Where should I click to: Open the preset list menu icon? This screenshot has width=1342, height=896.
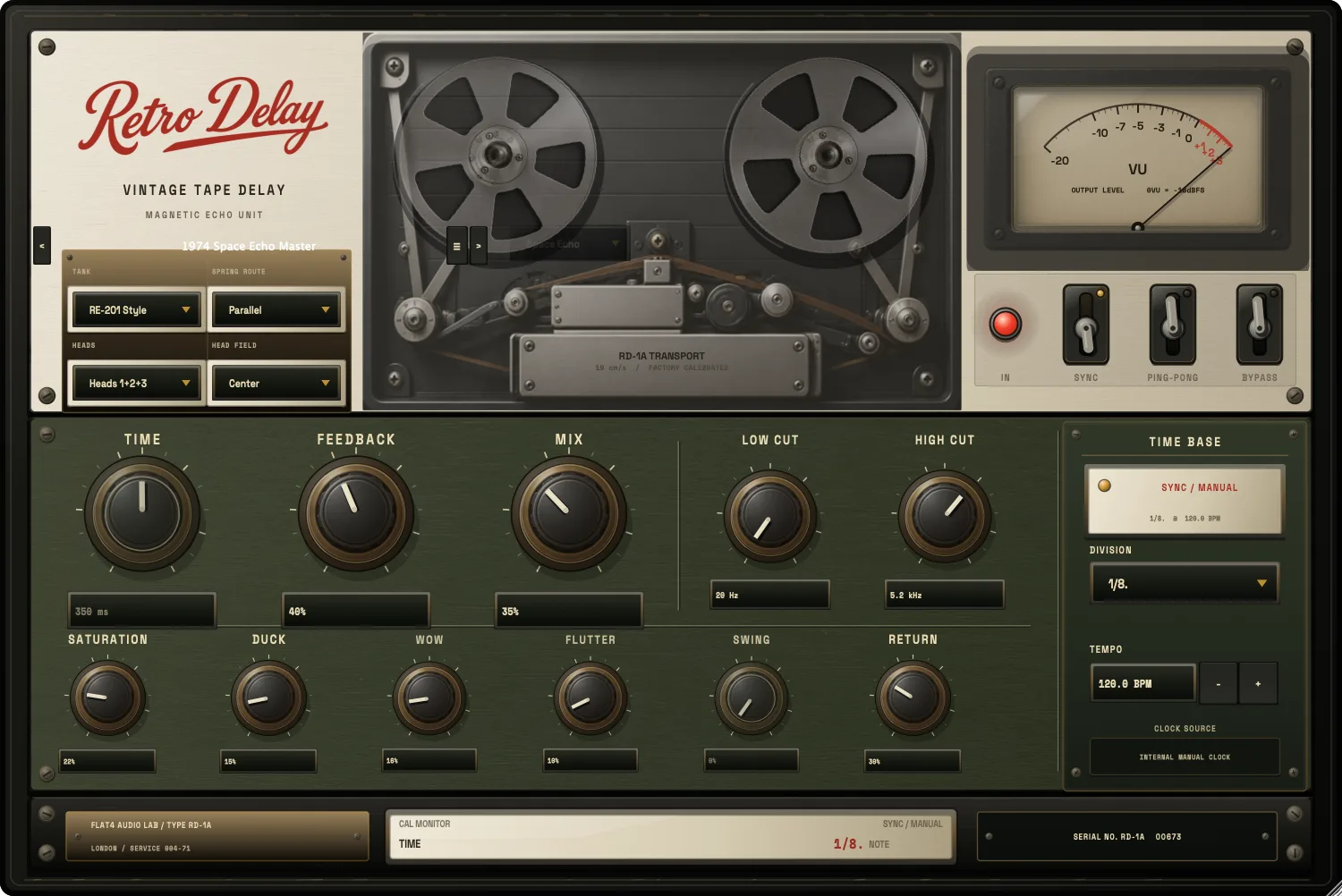click(x=456, y=245)
